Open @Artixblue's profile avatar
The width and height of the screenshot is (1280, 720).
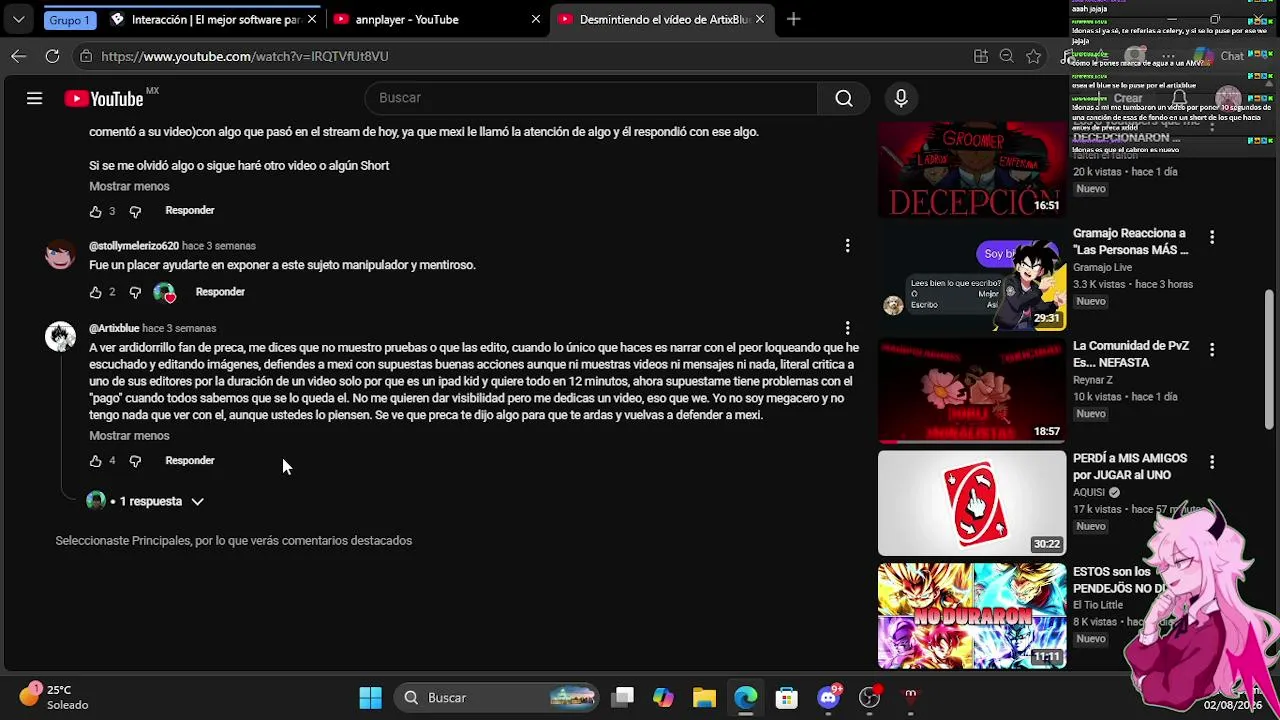(x=60, y=337)
